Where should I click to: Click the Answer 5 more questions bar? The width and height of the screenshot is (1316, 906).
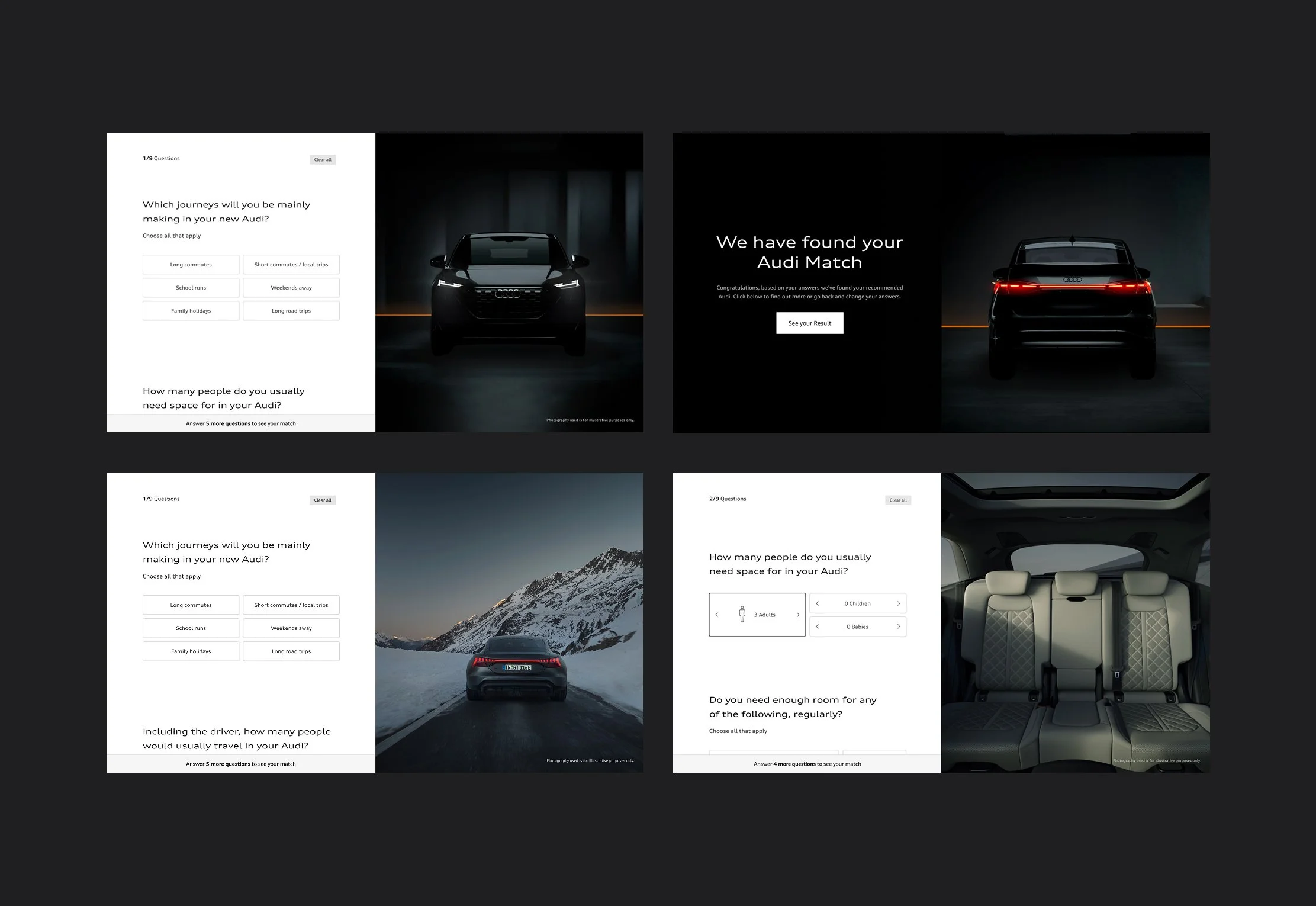pyautogui.click(x=241, y=423)
